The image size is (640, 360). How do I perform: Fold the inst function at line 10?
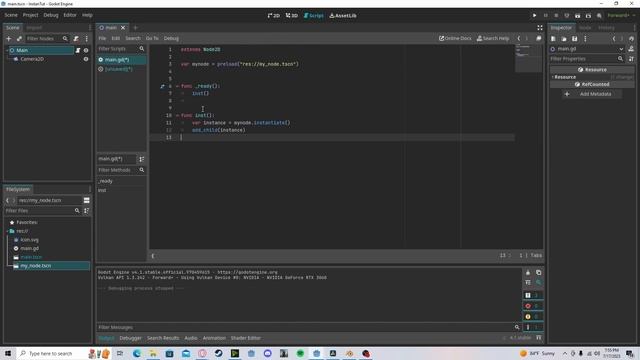[177, 116]
